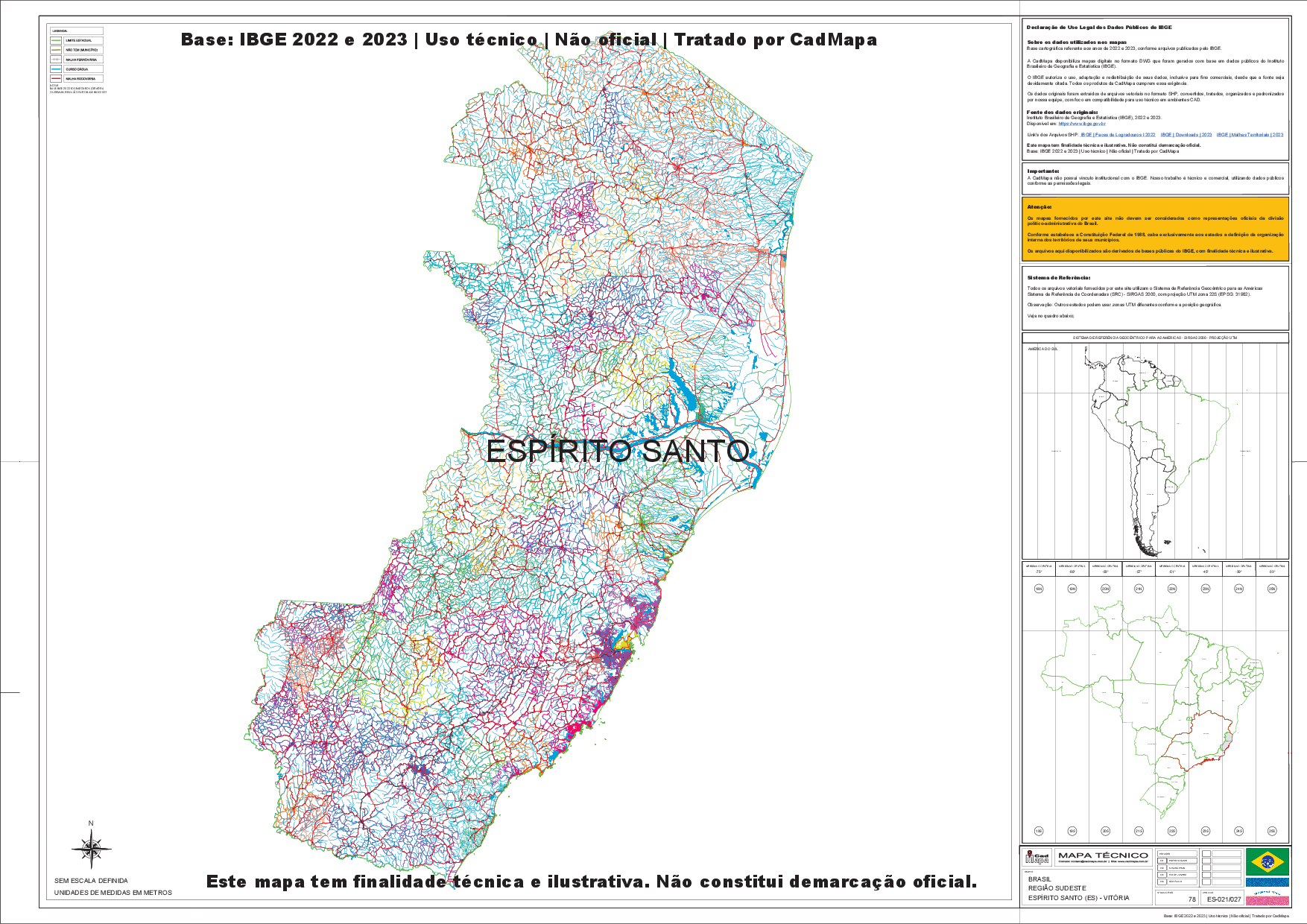Click the blue Curso D'água legend symbol
This screenshot has width=1307, height=924.
coord(56,69)
